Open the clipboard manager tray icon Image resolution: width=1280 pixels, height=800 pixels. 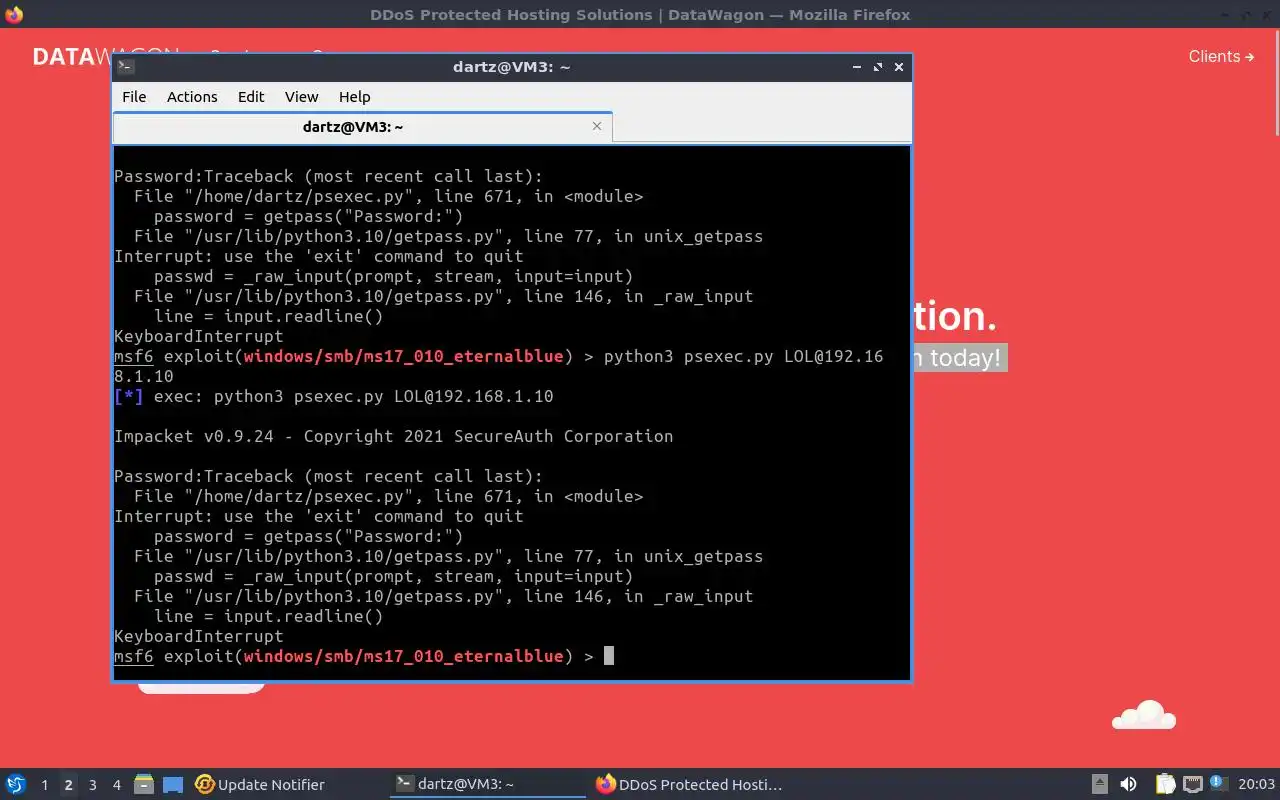1166,784
